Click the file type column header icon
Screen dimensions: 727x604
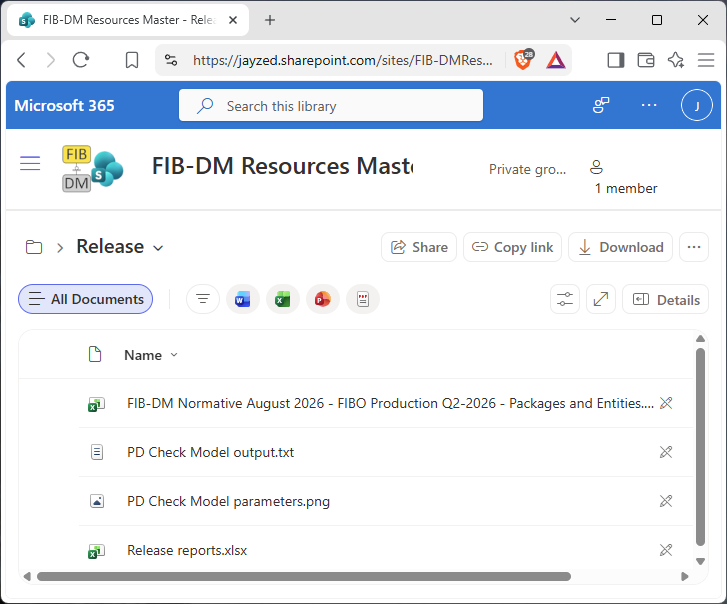(x=95, y=355)
